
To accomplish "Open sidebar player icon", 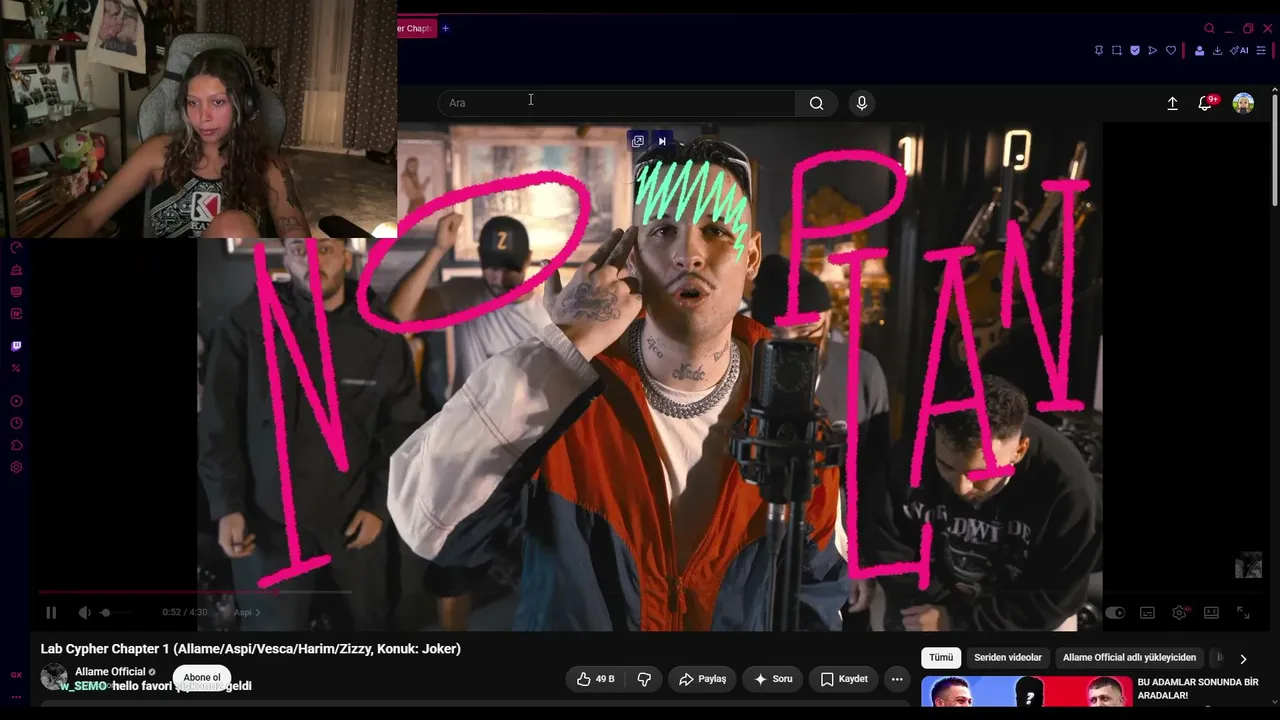I will click(x=16, y=401).
